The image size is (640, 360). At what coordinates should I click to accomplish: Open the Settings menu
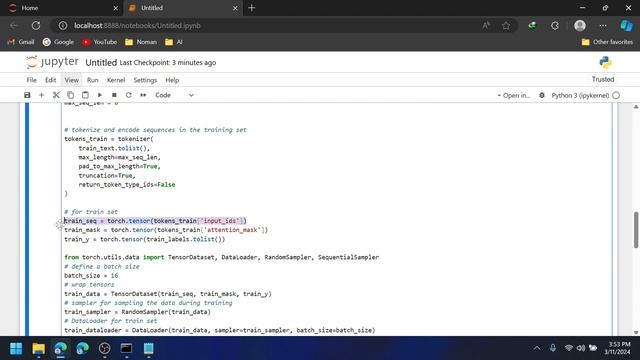145,80
